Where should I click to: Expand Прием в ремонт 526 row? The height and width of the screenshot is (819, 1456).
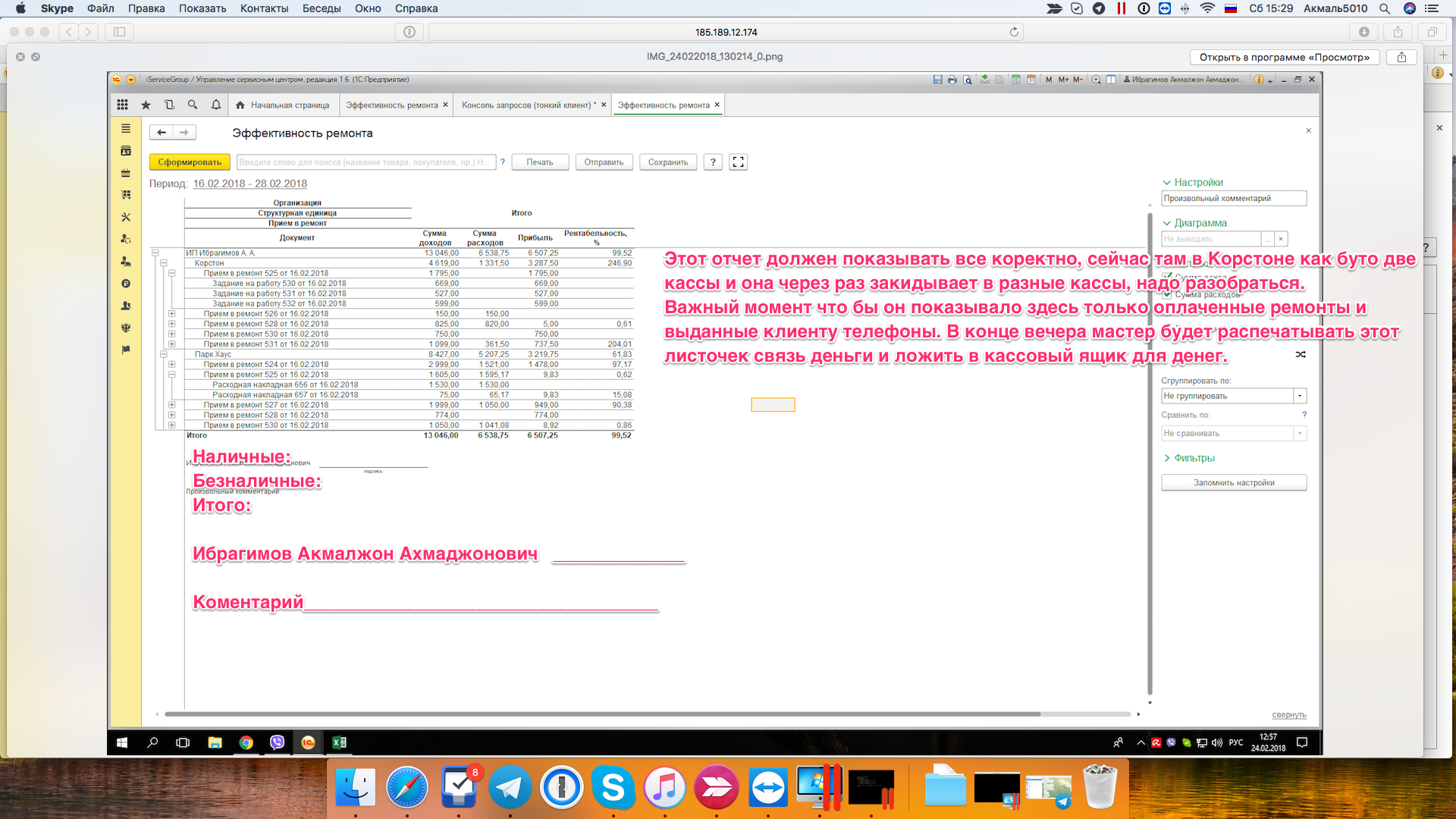172,314
